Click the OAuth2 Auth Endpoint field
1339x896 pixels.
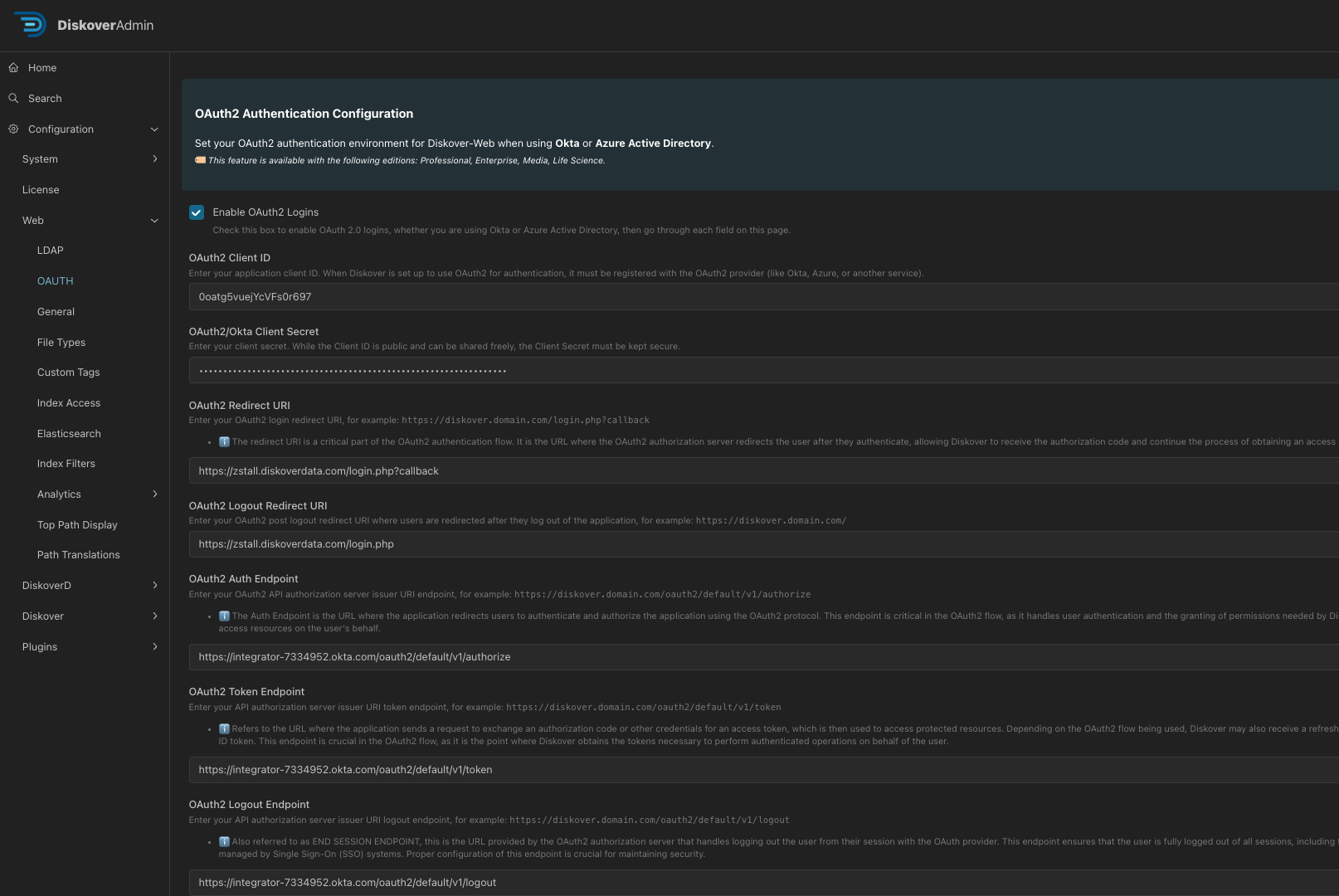pyautogui.click(x=763, y=657)
